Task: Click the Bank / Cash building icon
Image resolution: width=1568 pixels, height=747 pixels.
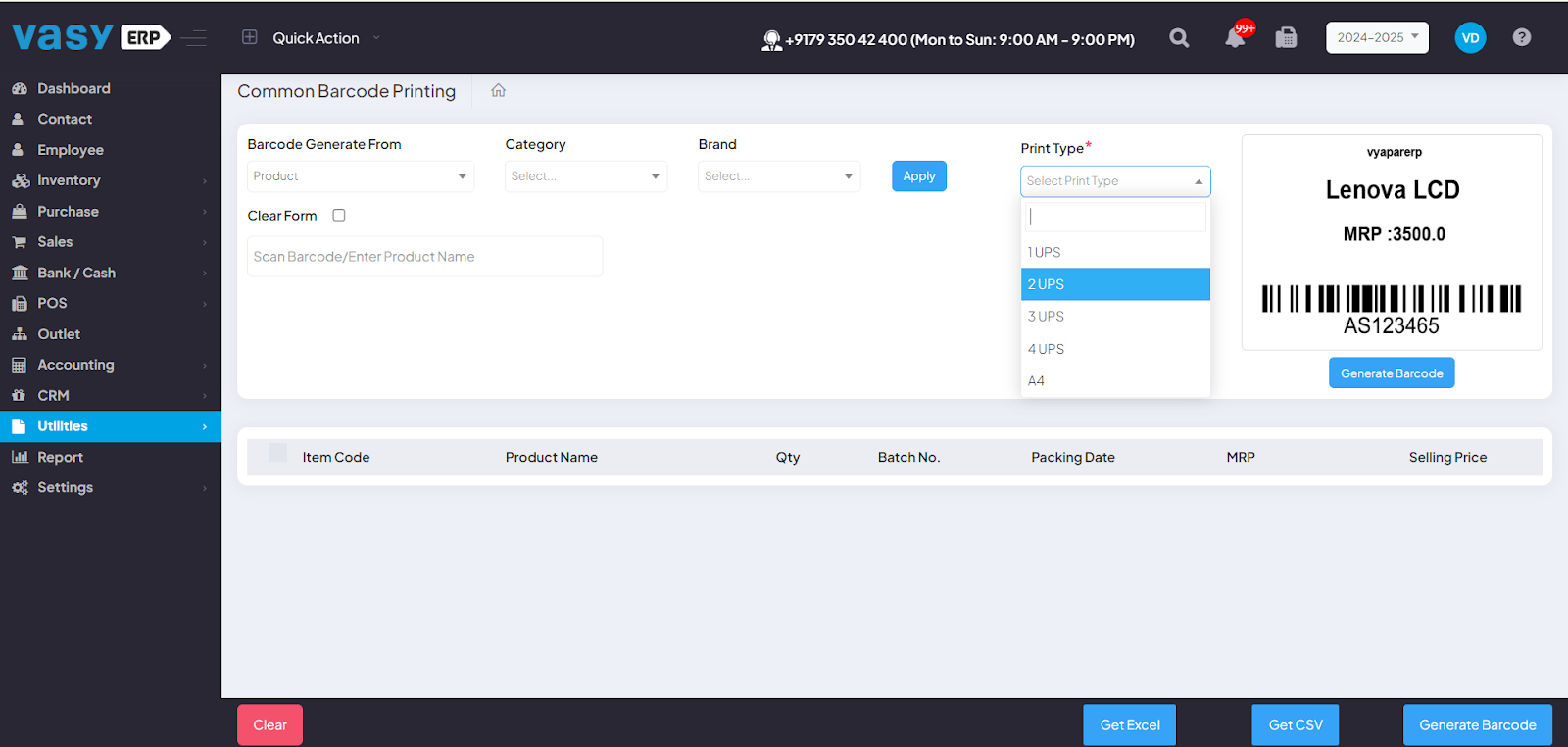Action: pyautogui.click(x=20, y=273)
